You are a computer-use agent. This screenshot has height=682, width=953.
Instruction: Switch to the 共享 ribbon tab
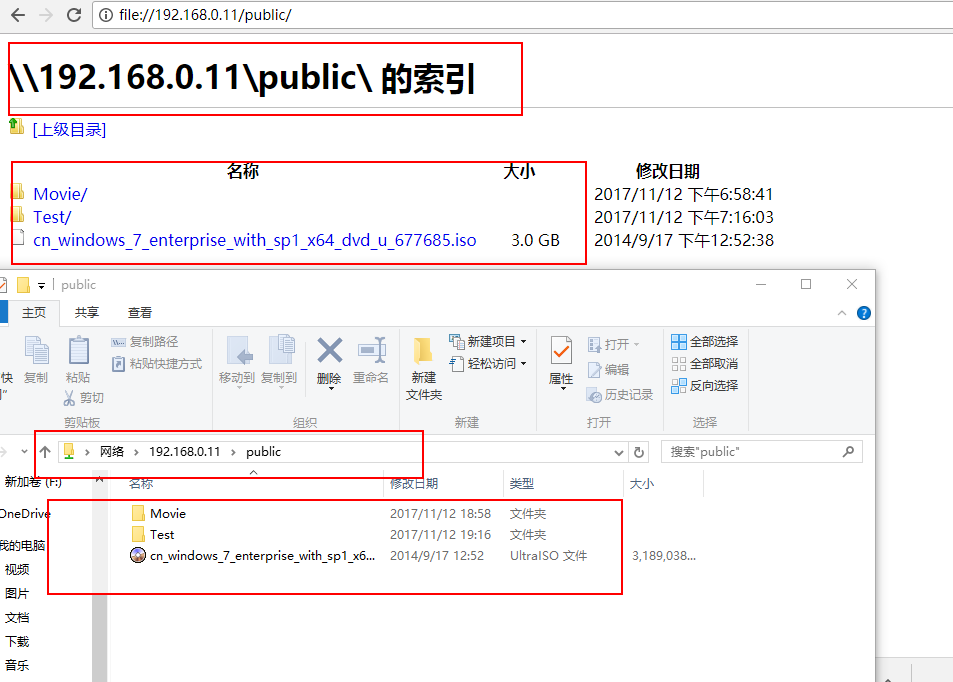87,312
